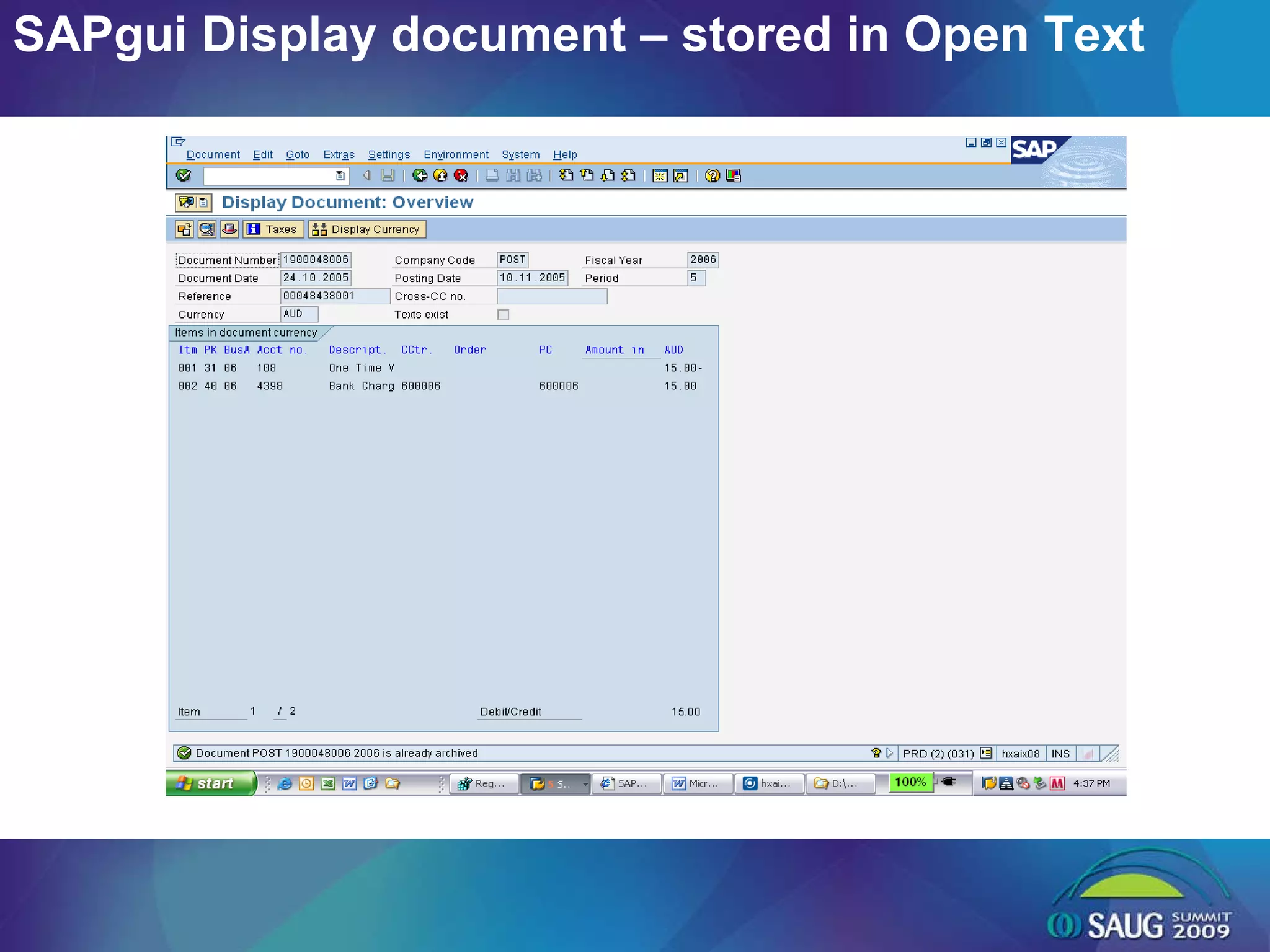Image resolution: width=1270 pixels, height=952 pixels.
Task: Click the status bar system info icon
Action: [986, 753]
